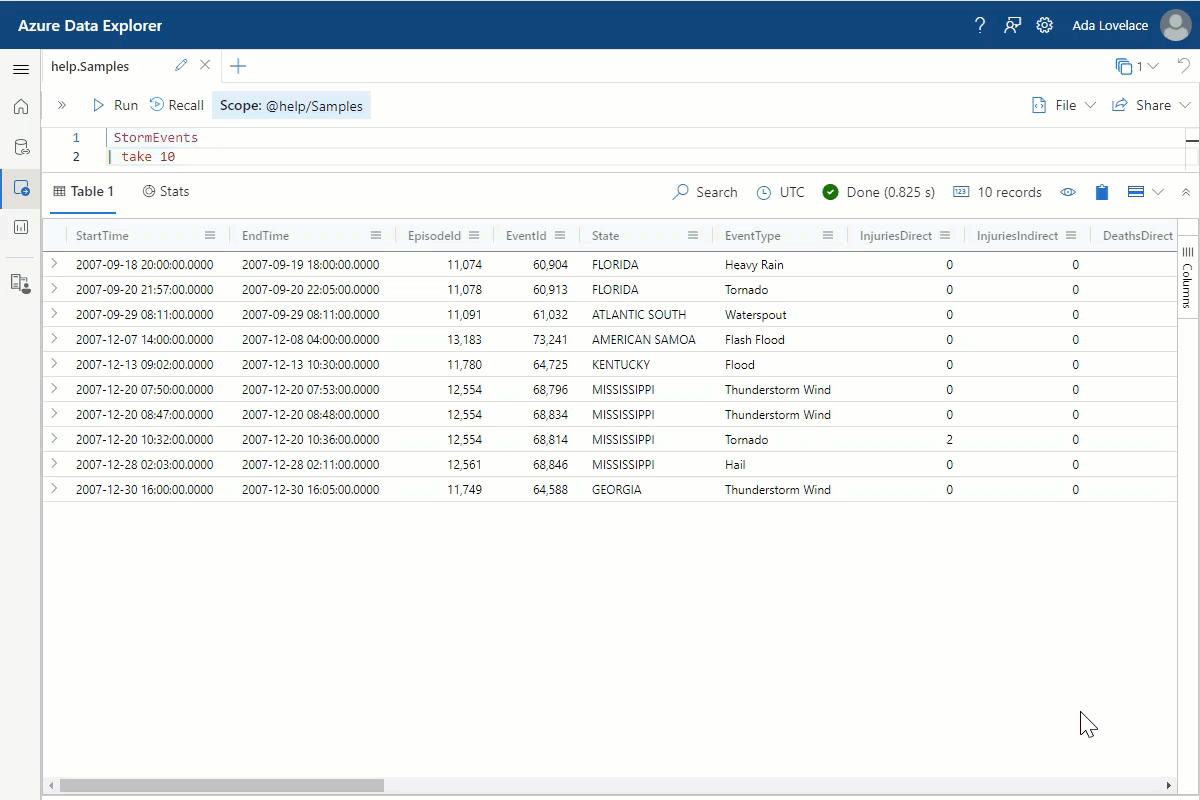Open settings gear icon

(x=1045, y=25)
